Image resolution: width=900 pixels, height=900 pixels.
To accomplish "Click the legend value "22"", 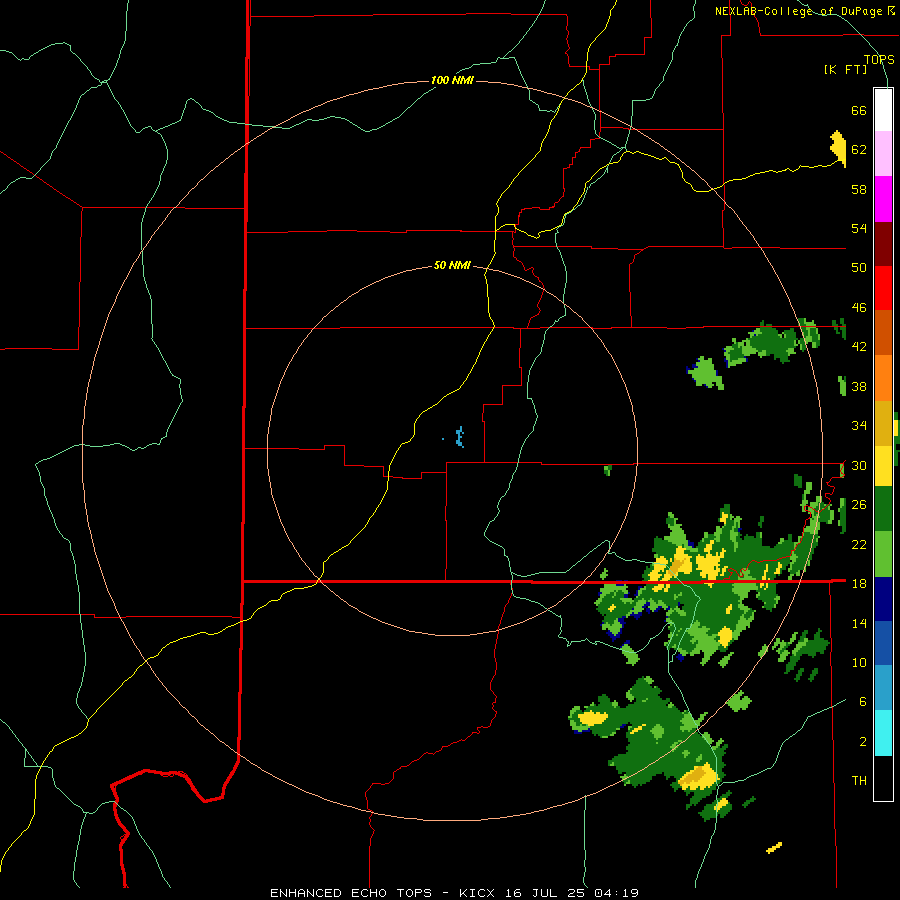I will 859,544.
